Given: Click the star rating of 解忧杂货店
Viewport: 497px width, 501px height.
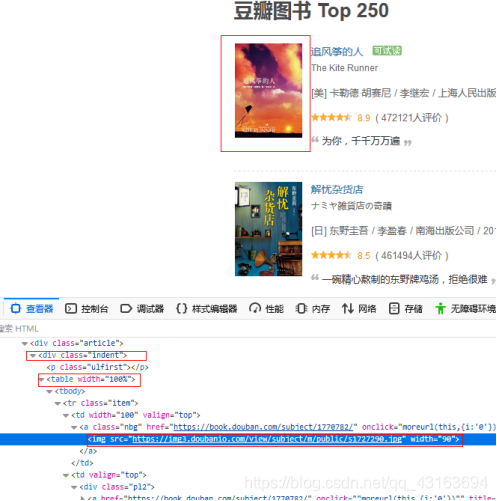Looking at the screenshot, I should 331,255.
